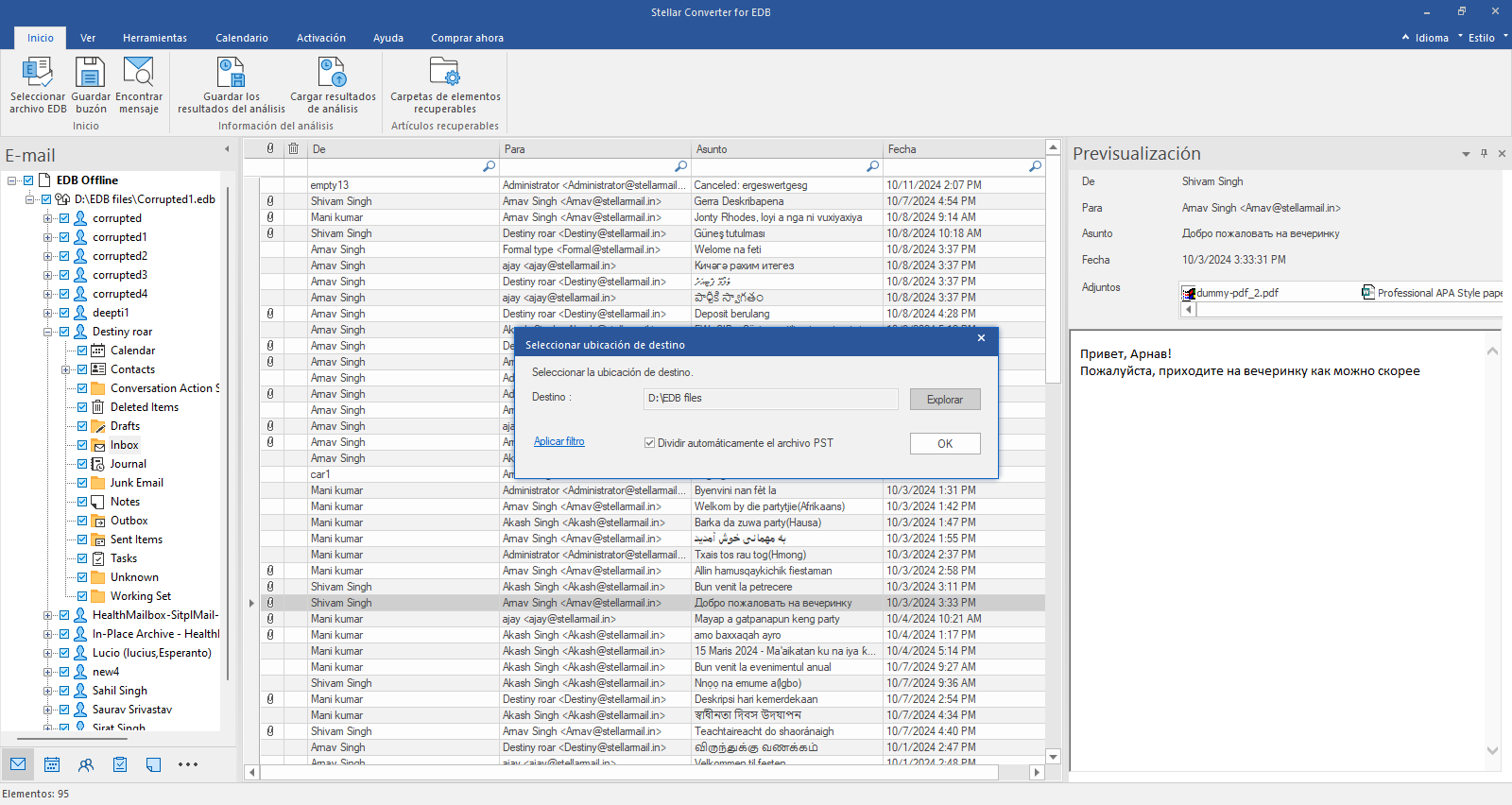
Task: Collapse the Destiny roar mailbox node
Action: click(x=48, y=332)
